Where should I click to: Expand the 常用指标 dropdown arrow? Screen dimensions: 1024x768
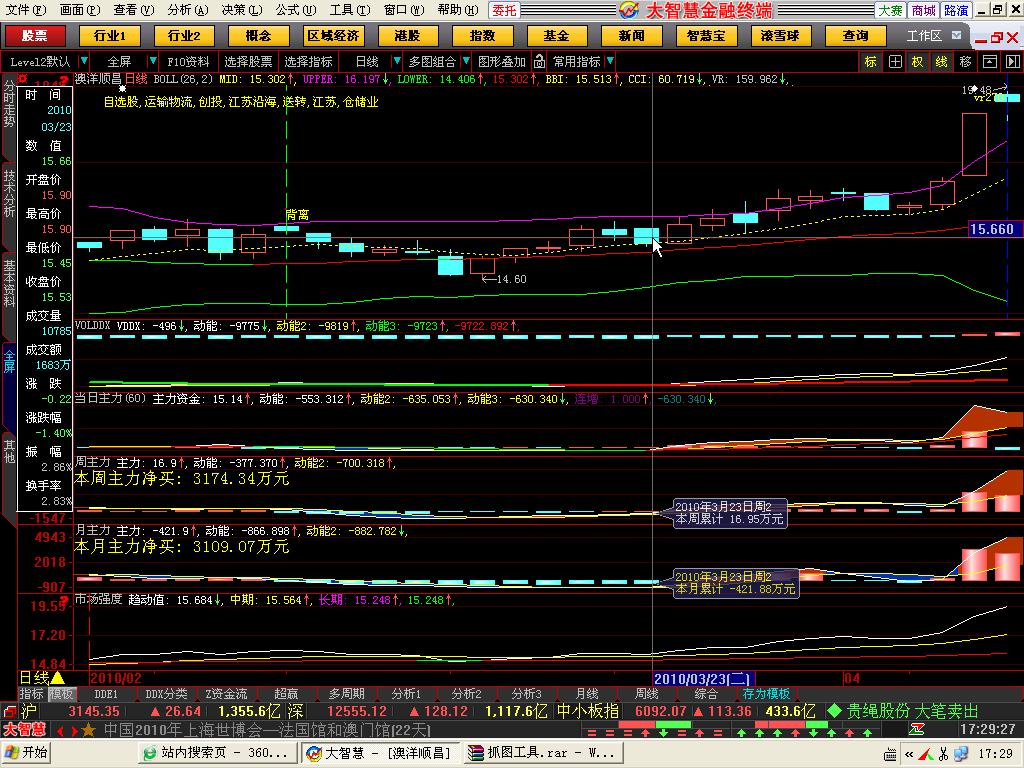coord(610,61)
